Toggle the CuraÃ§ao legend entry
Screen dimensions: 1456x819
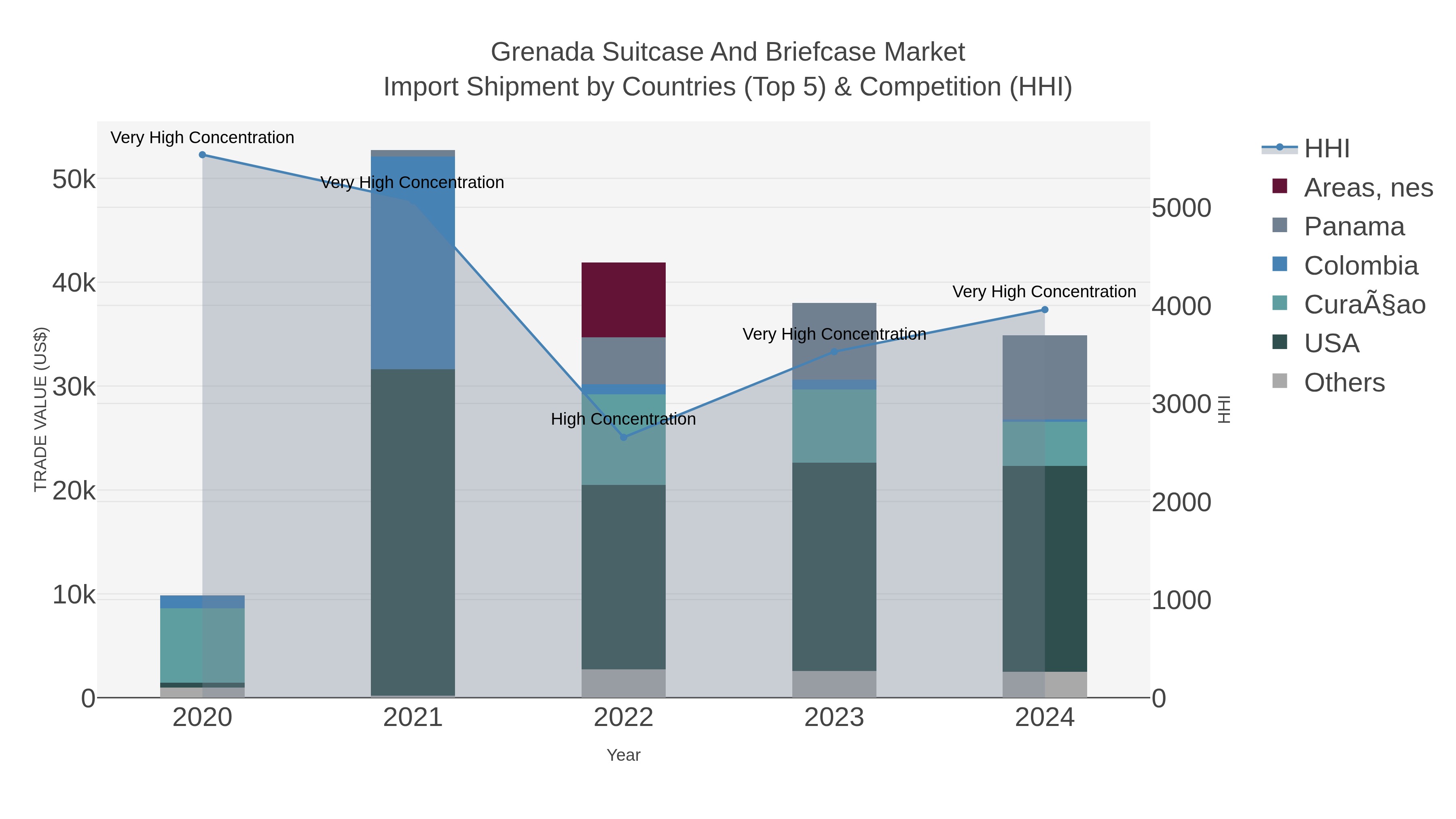(x=1348, y=305)
